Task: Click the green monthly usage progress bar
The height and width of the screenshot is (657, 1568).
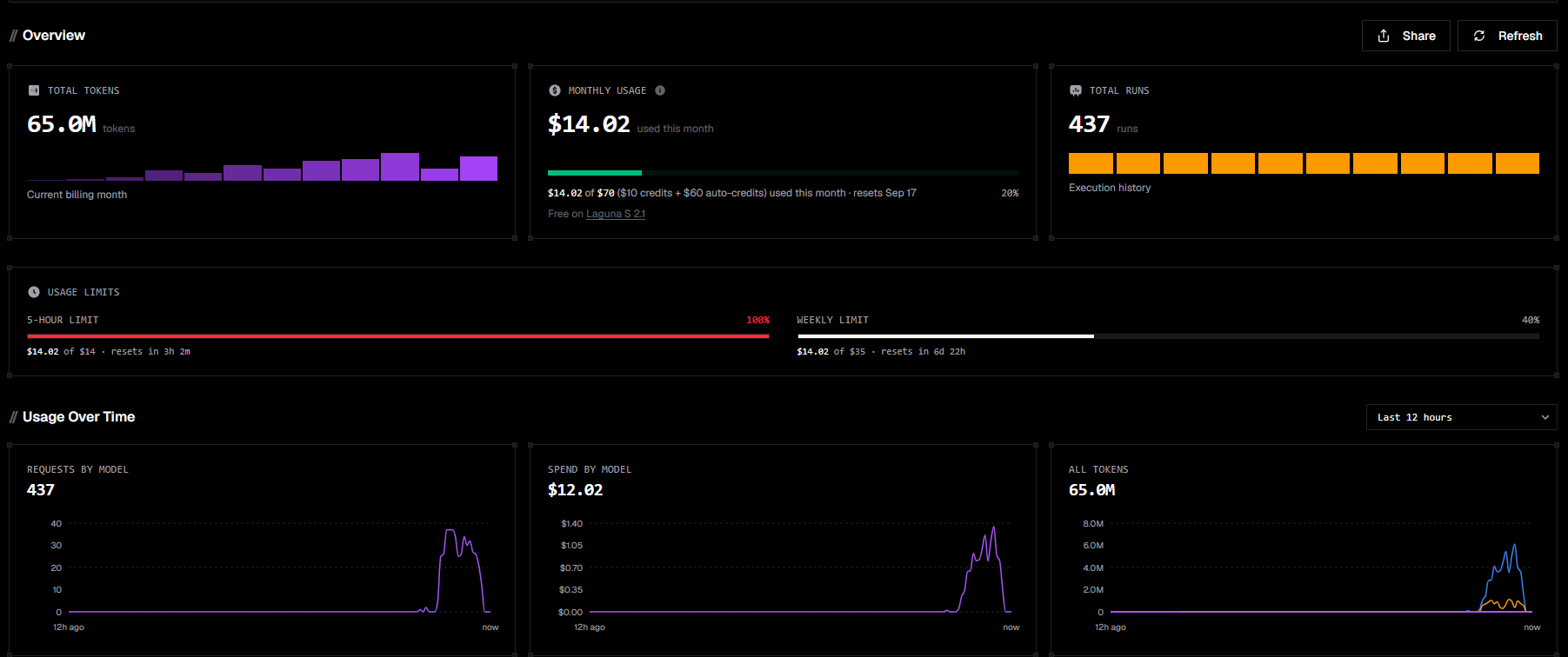Action: pos(595,173)
